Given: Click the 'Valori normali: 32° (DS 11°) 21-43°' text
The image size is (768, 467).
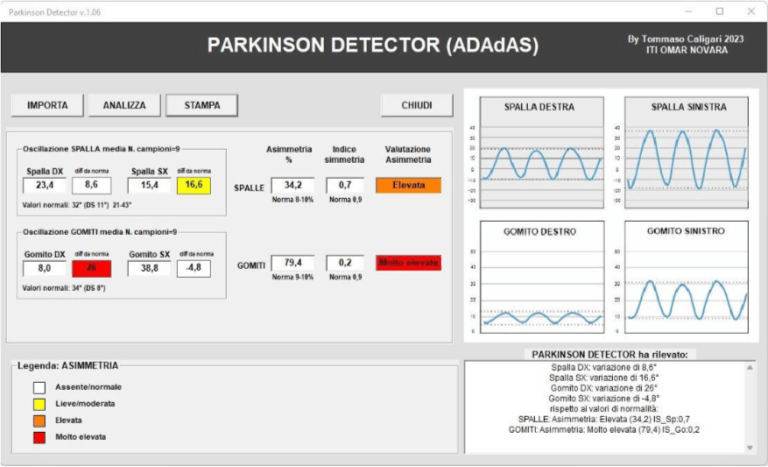Looking at the screenshot, I should (76, 205).
